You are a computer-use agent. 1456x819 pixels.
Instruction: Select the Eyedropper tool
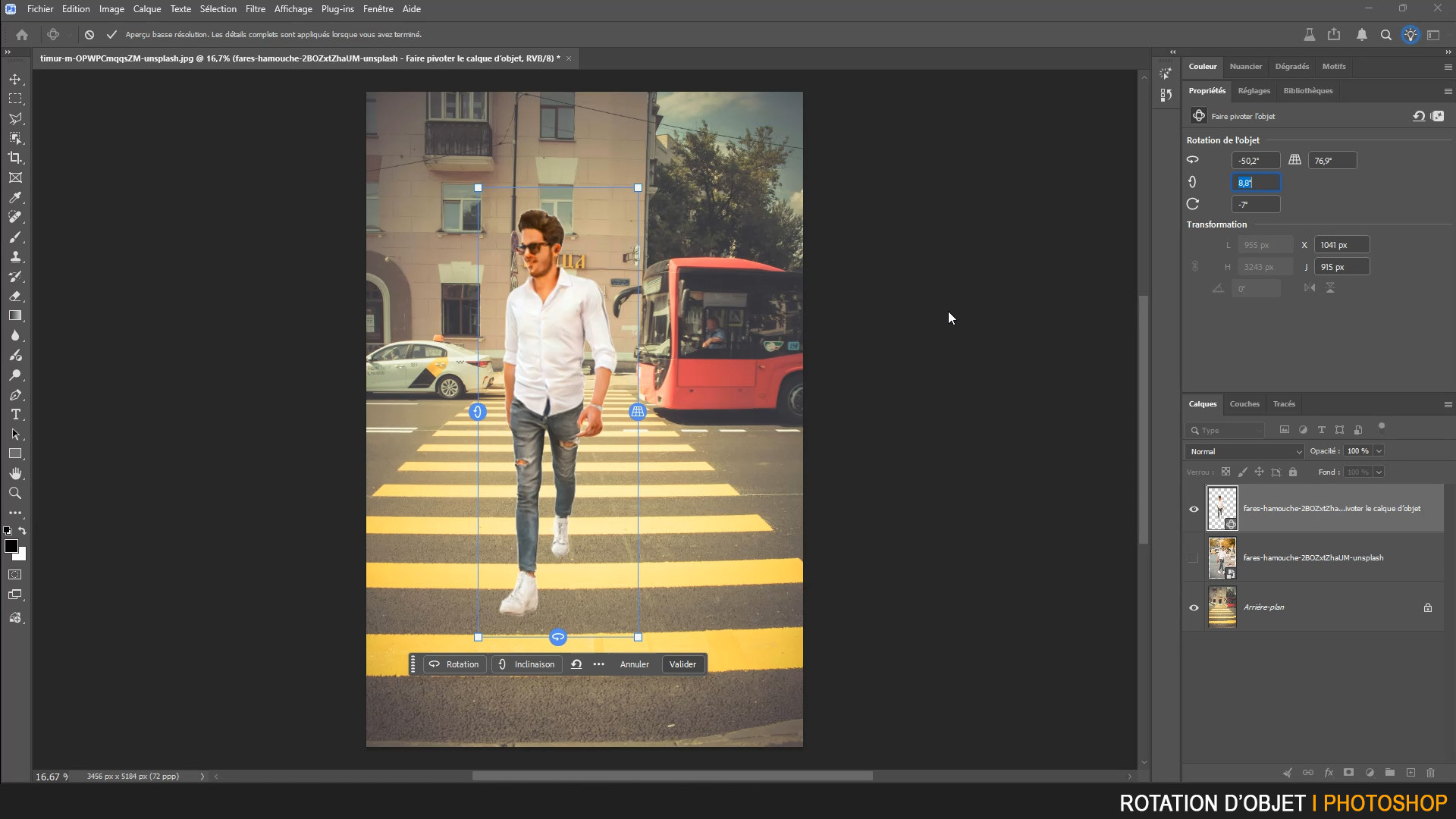15,197
